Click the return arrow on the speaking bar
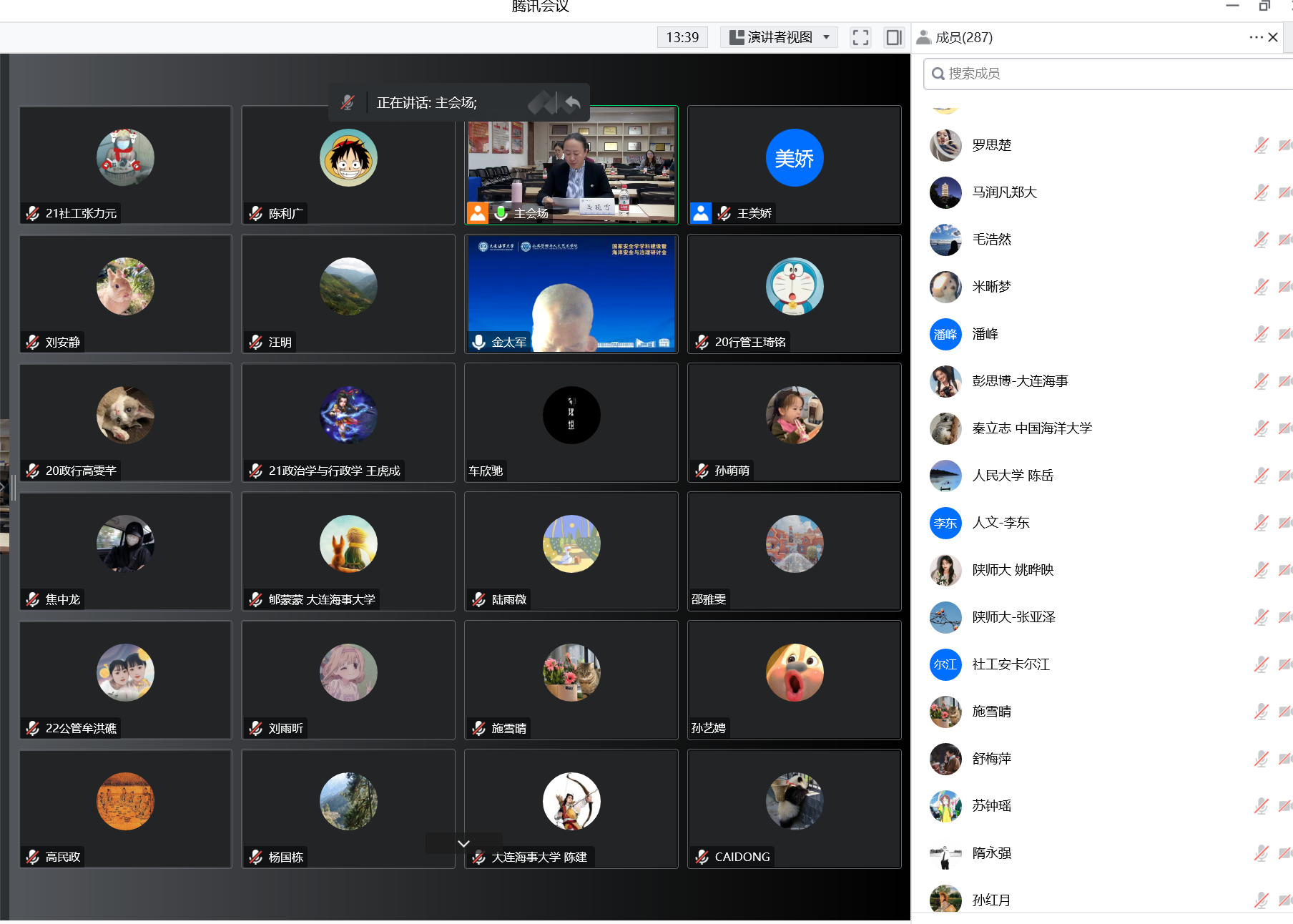1293x924 pixels. tap(572, 103)
